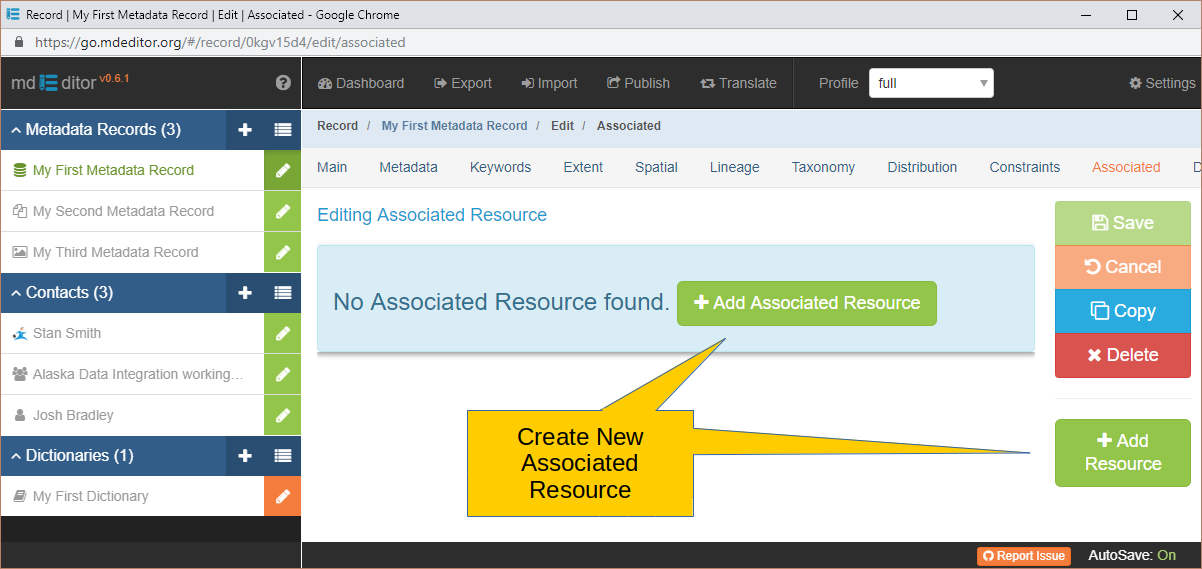Select My First Metadata Record in sidebar
Viewport: 1202px width, 569px height.
(132, 170)
